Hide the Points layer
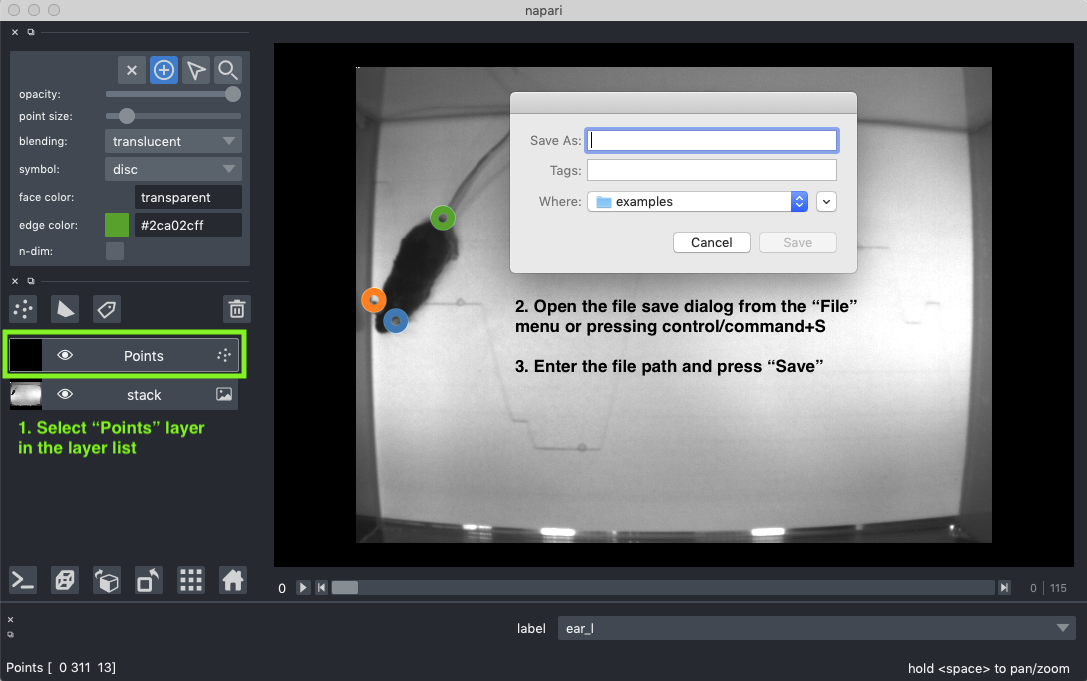The height and width of the screenshot is (681, 1087). point(65,355)
